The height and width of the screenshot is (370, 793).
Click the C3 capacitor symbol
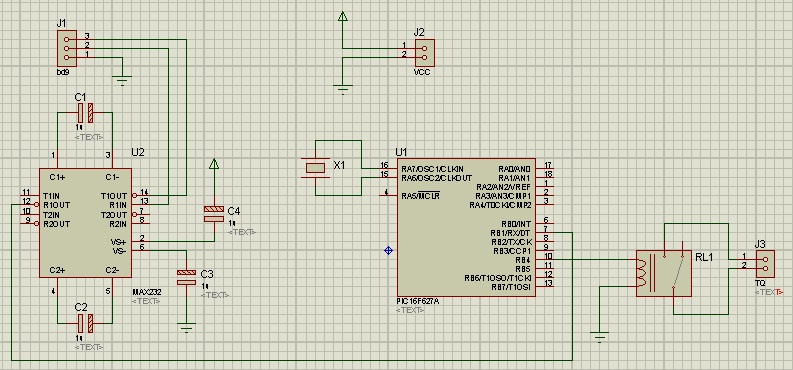(187, 278)
